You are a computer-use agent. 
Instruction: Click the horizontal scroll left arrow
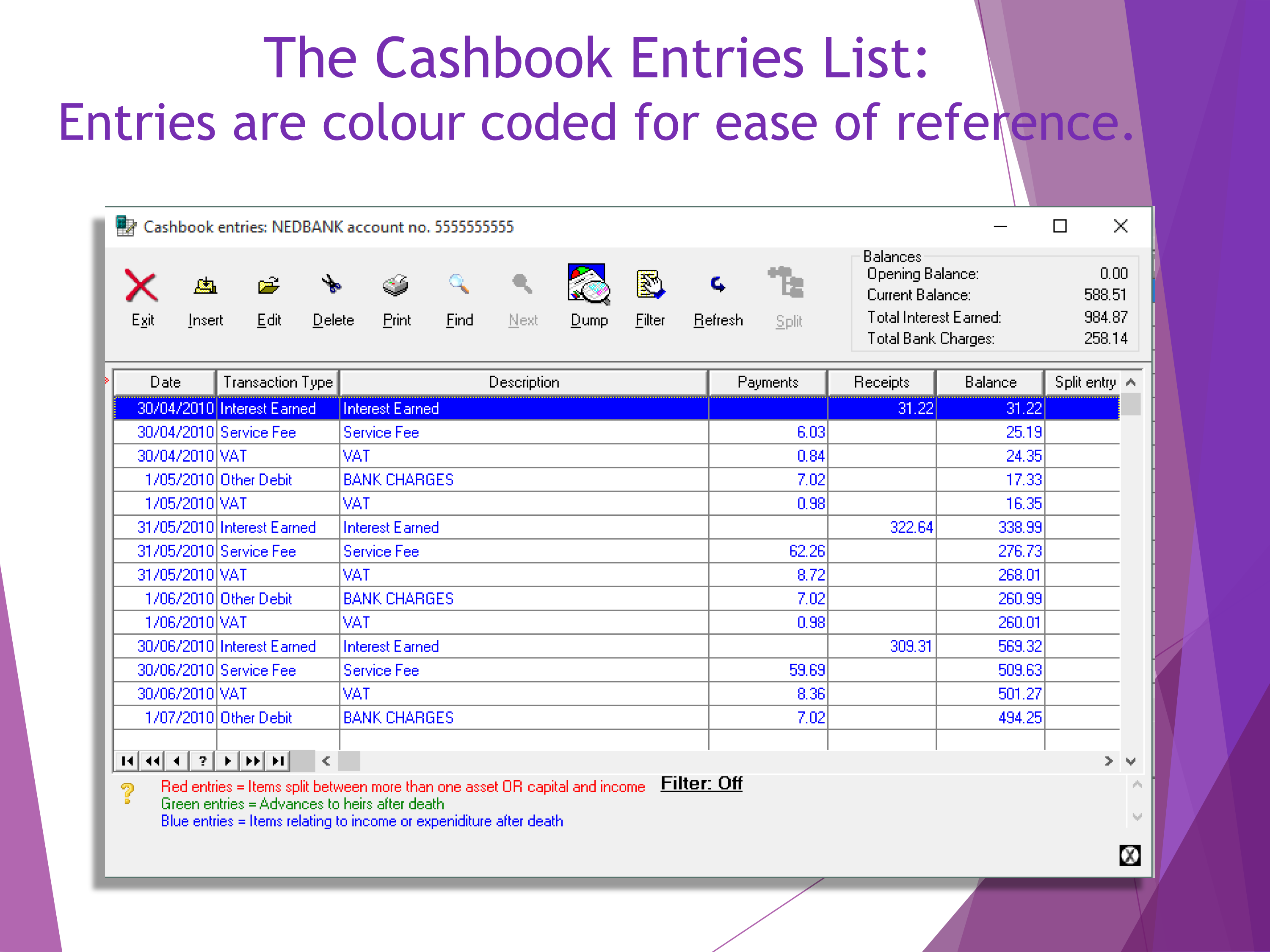click(326, 761)
